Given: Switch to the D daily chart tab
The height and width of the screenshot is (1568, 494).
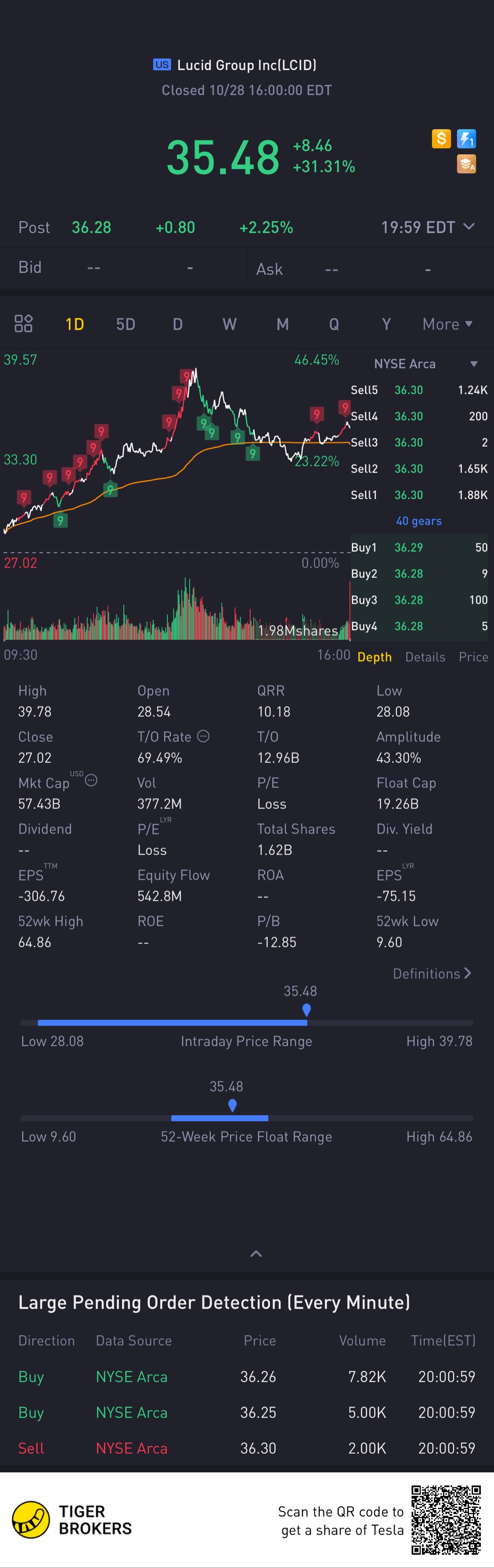Looking at the screenshot, I should [x=177, y=324].
